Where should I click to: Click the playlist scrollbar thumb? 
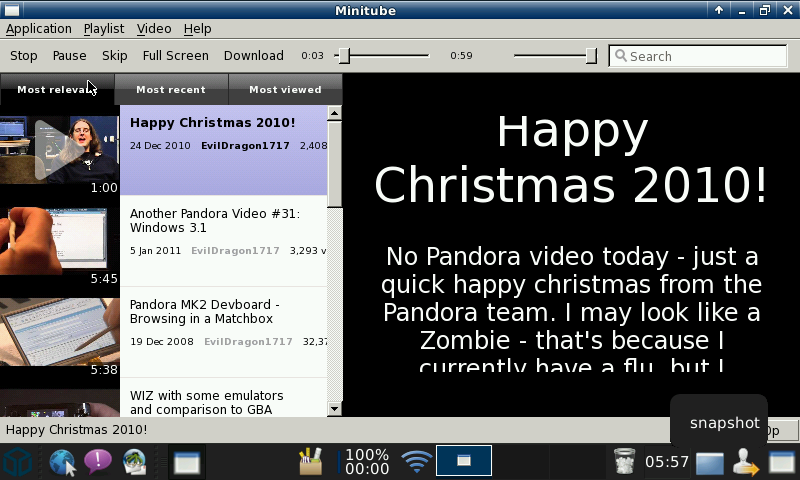click(x=334, y=164)
